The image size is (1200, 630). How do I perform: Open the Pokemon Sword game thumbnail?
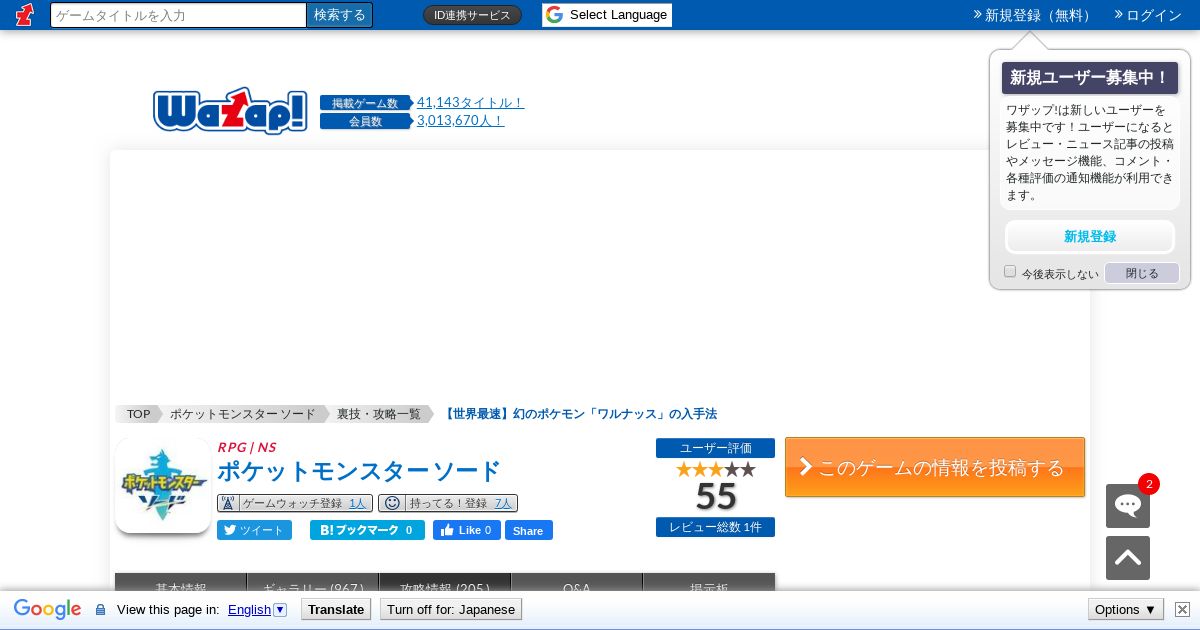point(163,485)
